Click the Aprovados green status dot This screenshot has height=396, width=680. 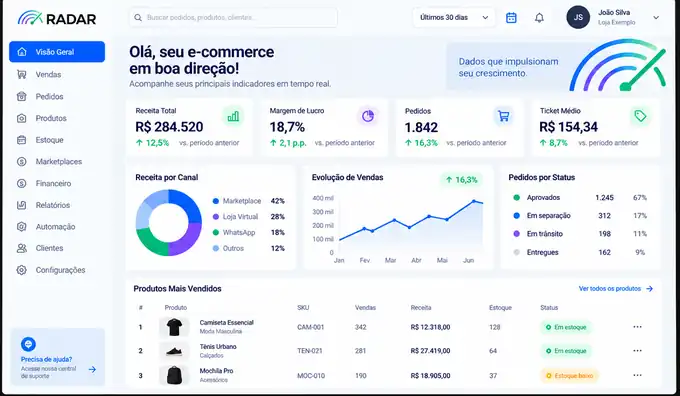pyautogui.click(x=517, y=197)
